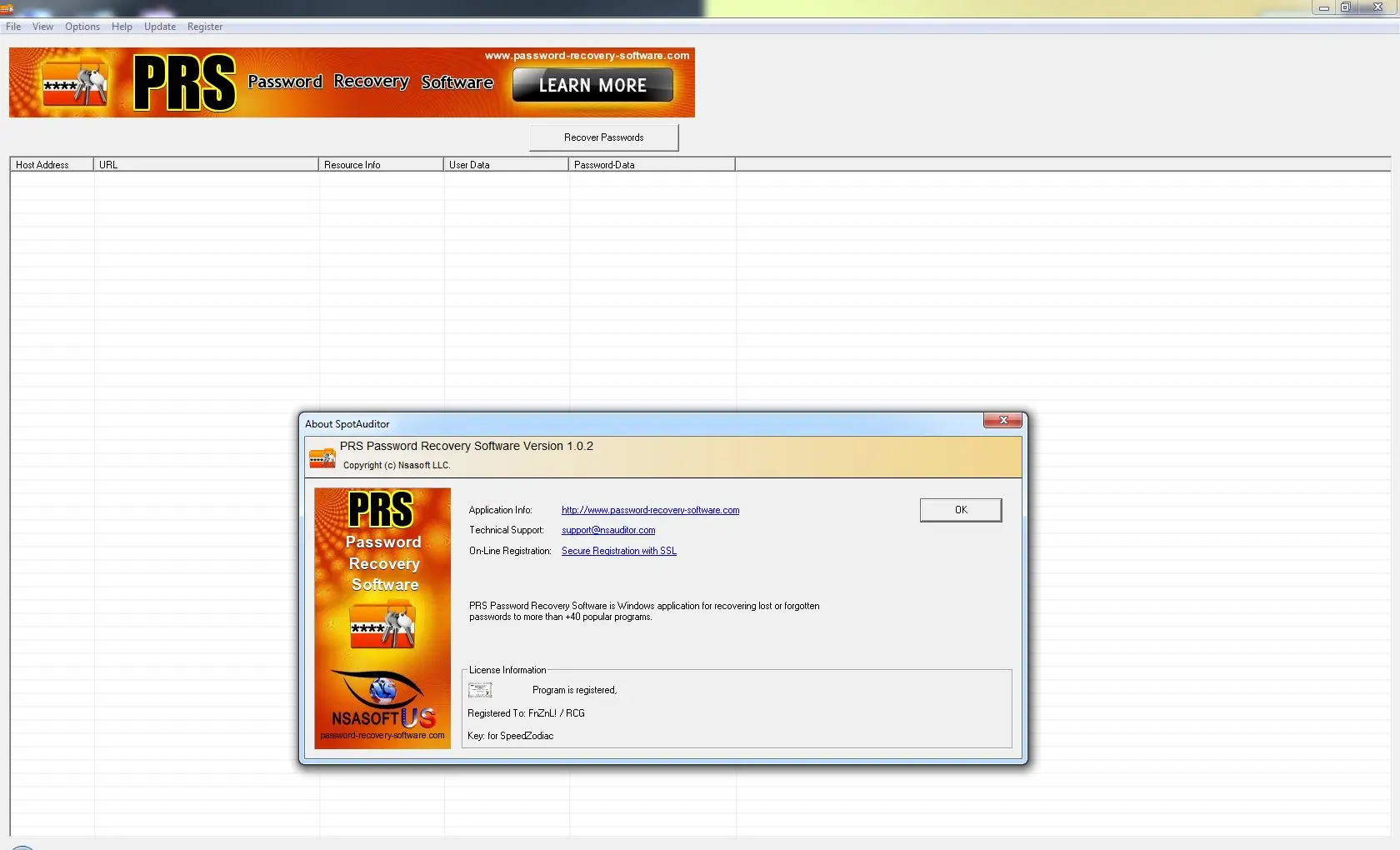Click the application icon in the title bar

pyautogui.click(x=7, y=8)
